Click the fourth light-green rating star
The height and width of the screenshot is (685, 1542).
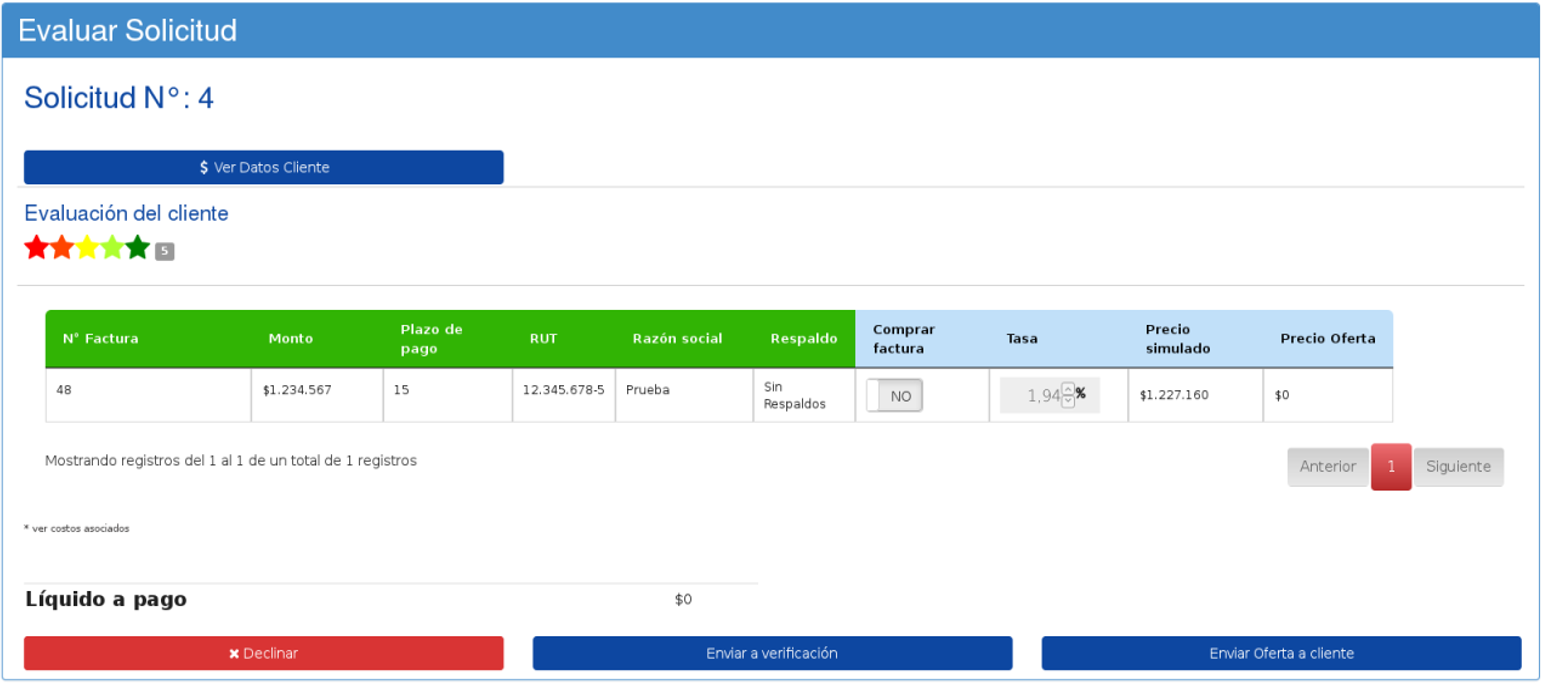112,248
